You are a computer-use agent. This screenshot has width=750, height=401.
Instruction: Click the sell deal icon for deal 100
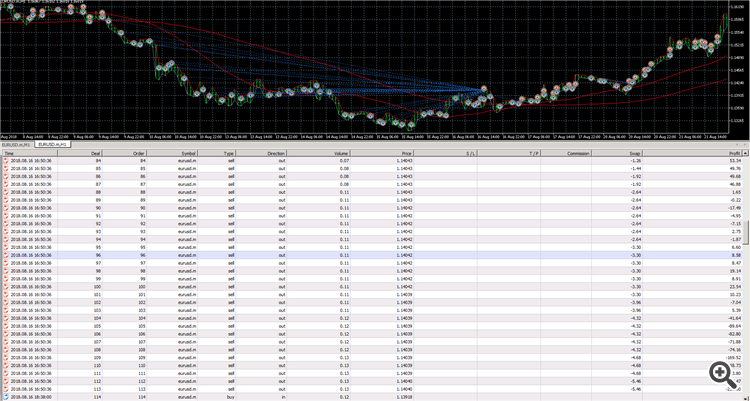coord(6,287)
